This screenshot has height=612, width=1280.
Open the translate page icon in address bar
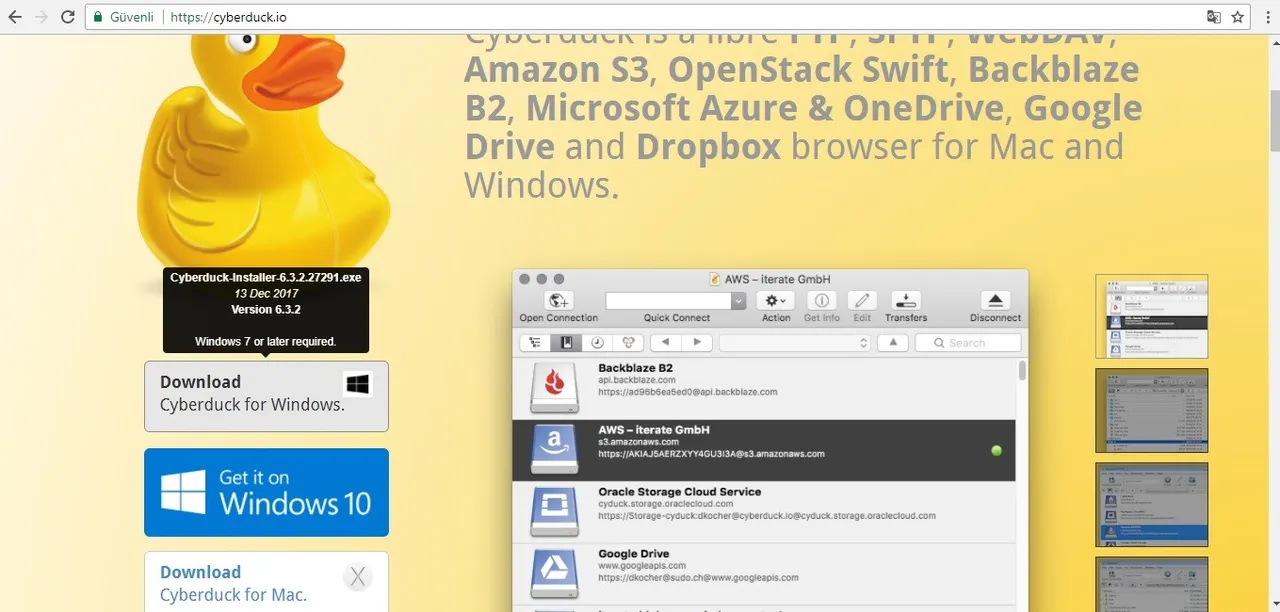(x=1214, y=17)
